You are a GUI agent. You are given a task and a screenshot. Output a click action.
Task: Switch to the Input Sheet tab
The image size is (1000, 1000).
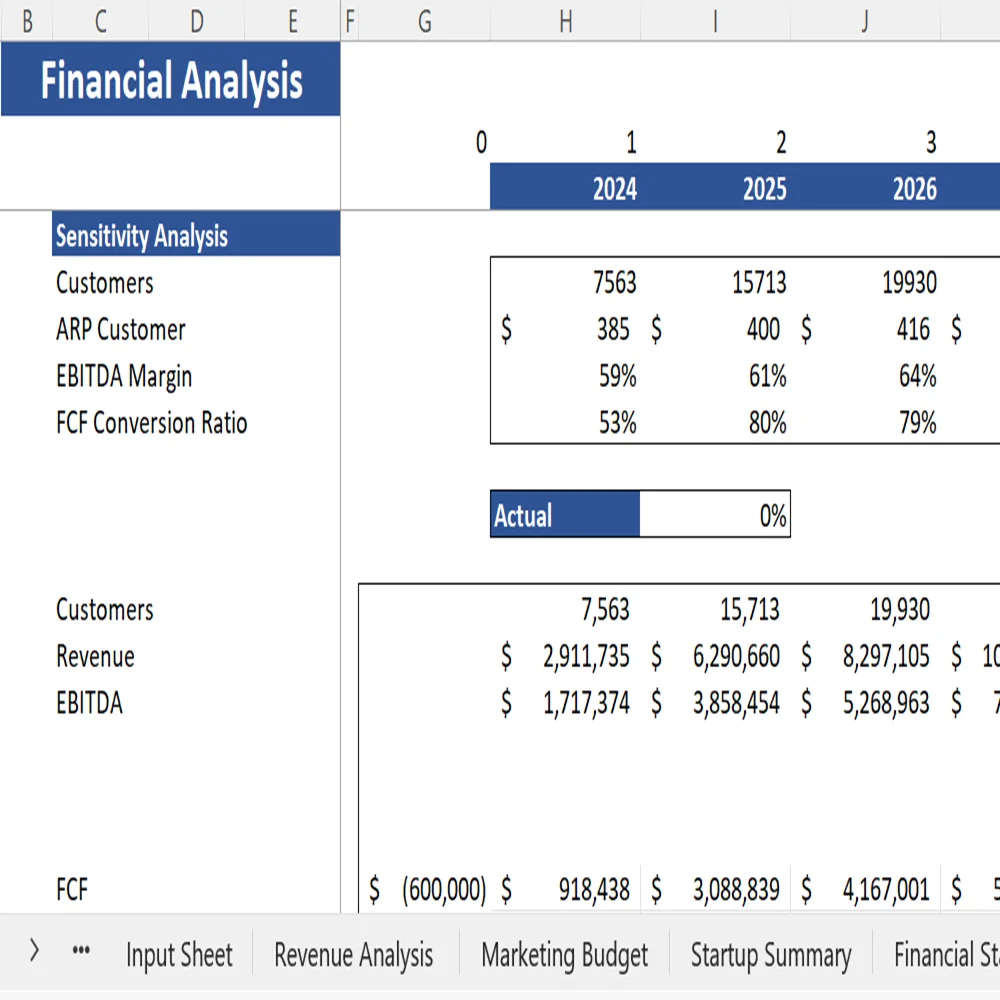pos(179,955)
